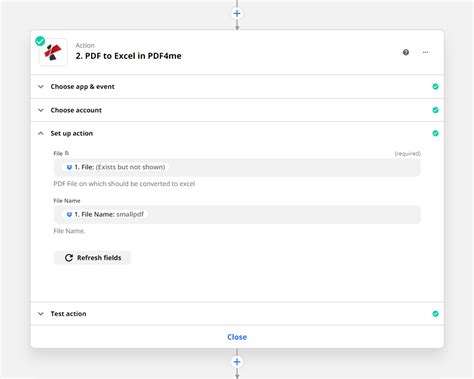
Task: Expand the Choose app & event section
Action: [x=41, y=87]
